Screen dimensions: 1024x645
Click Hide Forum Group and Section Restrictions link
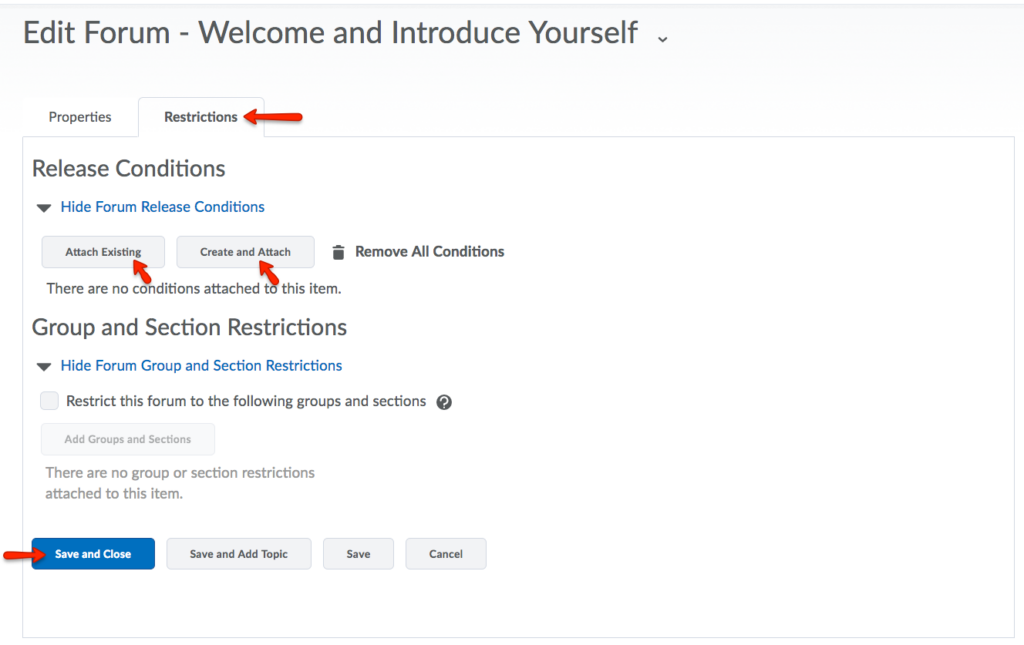click(x=201, y=366)
